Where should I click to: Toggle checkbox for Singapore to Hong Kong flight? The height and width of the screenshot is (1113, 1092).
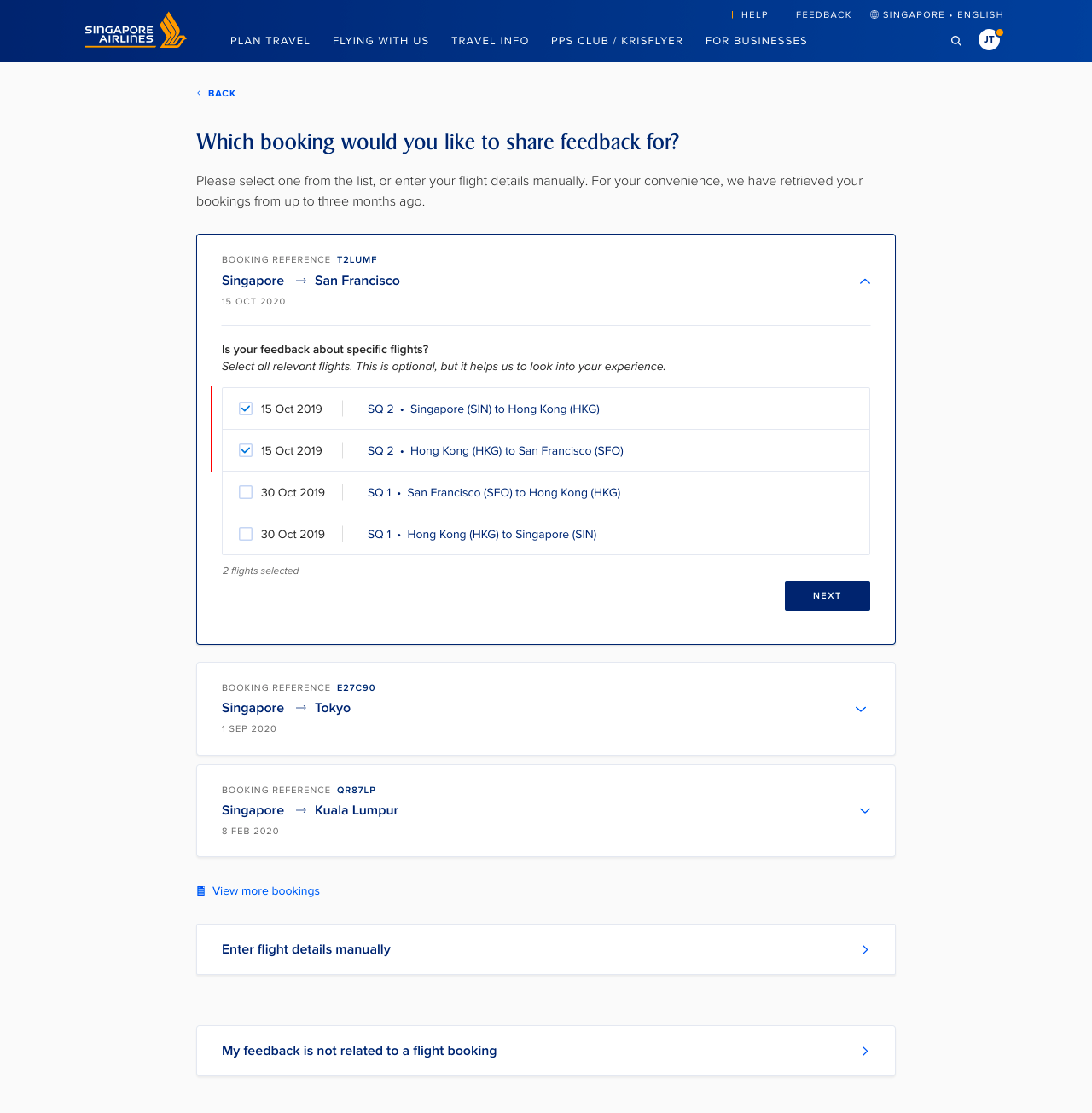pyautogui.click(x=246, y=409)
